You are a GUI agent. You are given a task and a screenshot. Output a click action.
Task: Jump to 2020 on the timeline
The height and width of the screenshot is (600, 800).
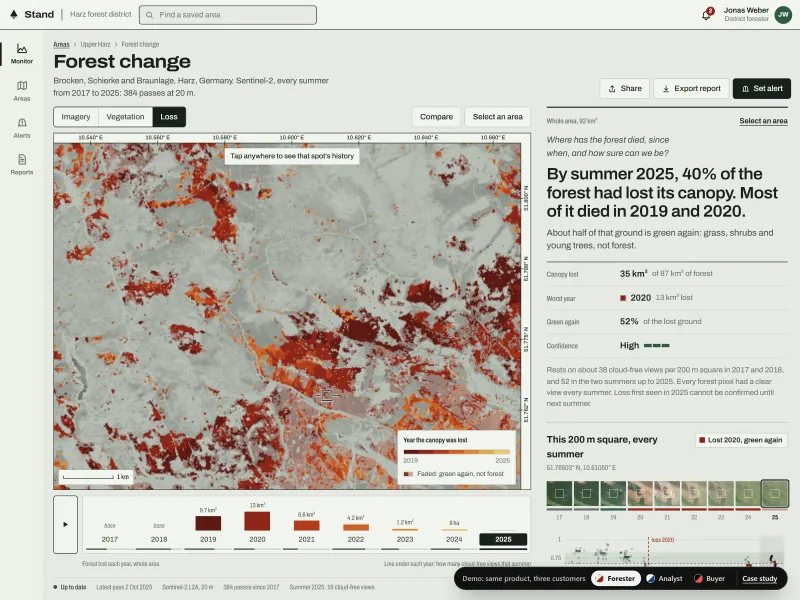tap(257, 526)
